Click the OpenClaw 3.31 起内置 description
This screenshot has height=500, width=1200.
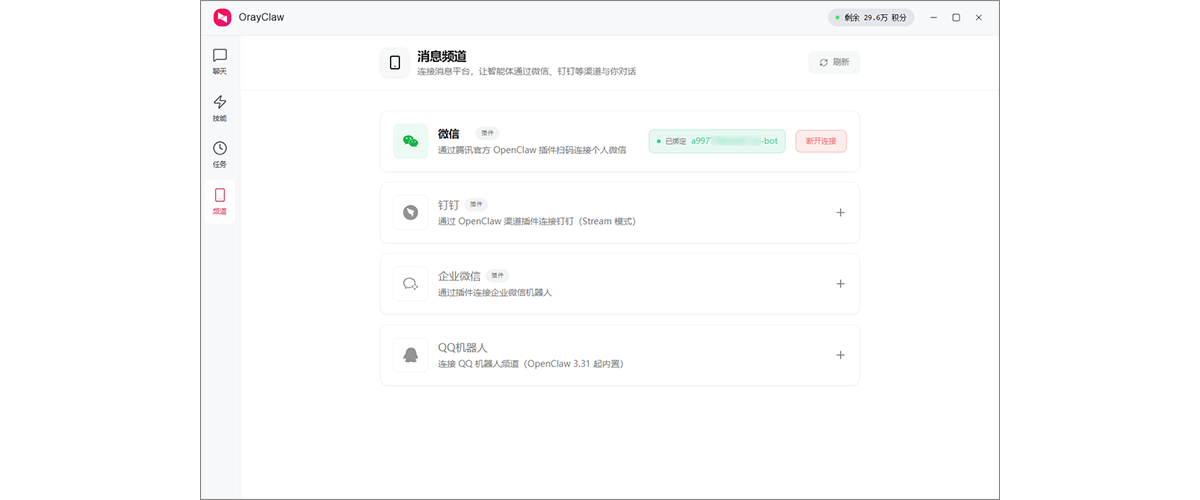tap(531, 363)
